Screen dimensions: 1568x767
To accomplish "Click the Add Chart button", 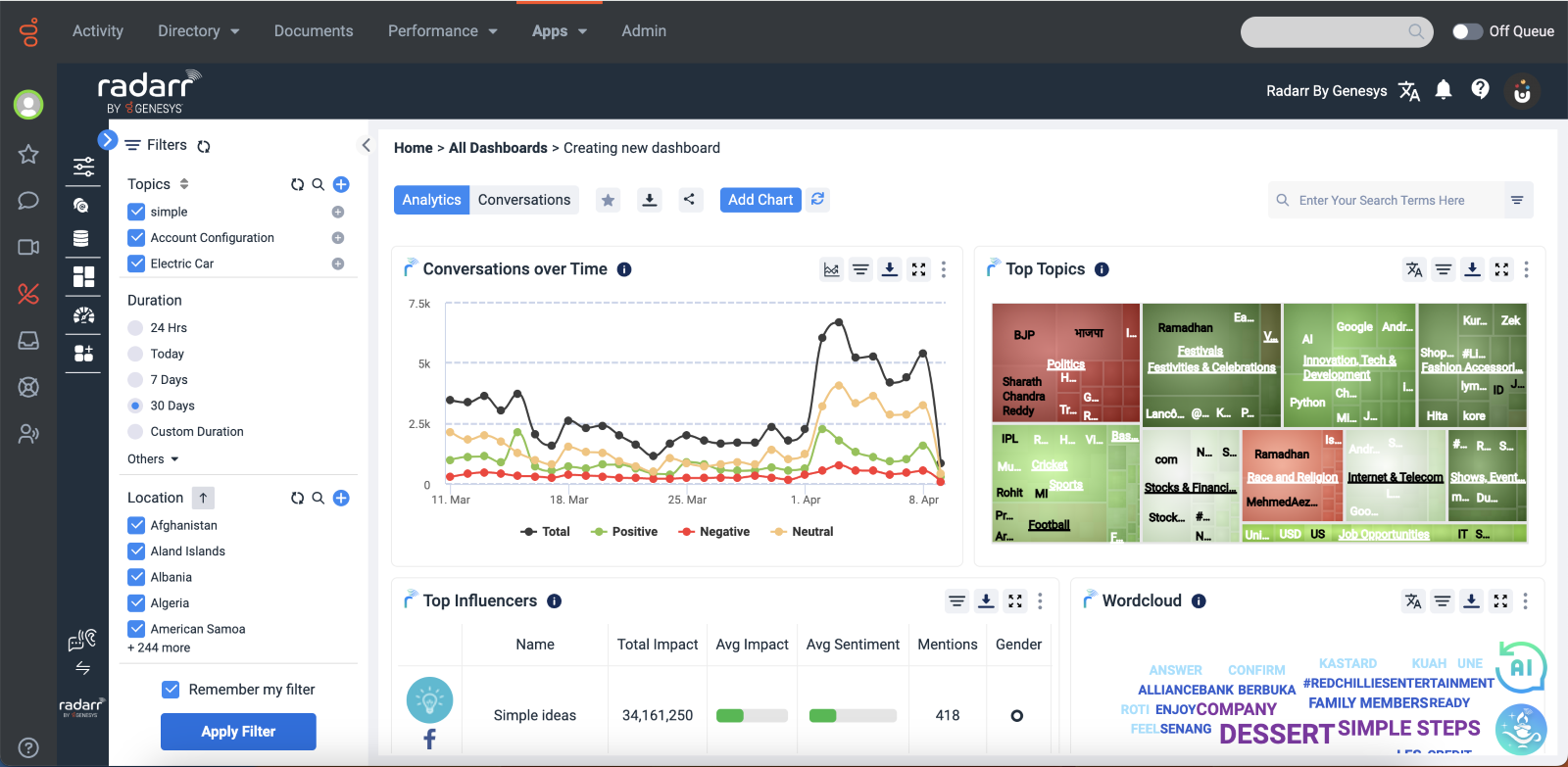I will coord(760,200).
